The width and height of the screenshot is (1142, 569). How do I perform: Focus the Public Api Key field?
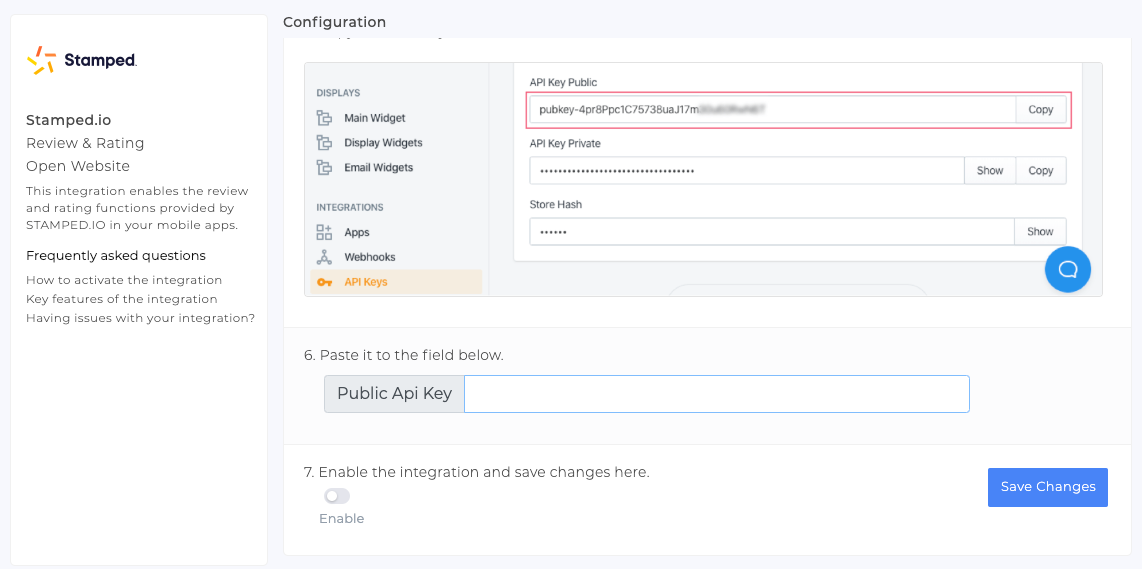717,393
